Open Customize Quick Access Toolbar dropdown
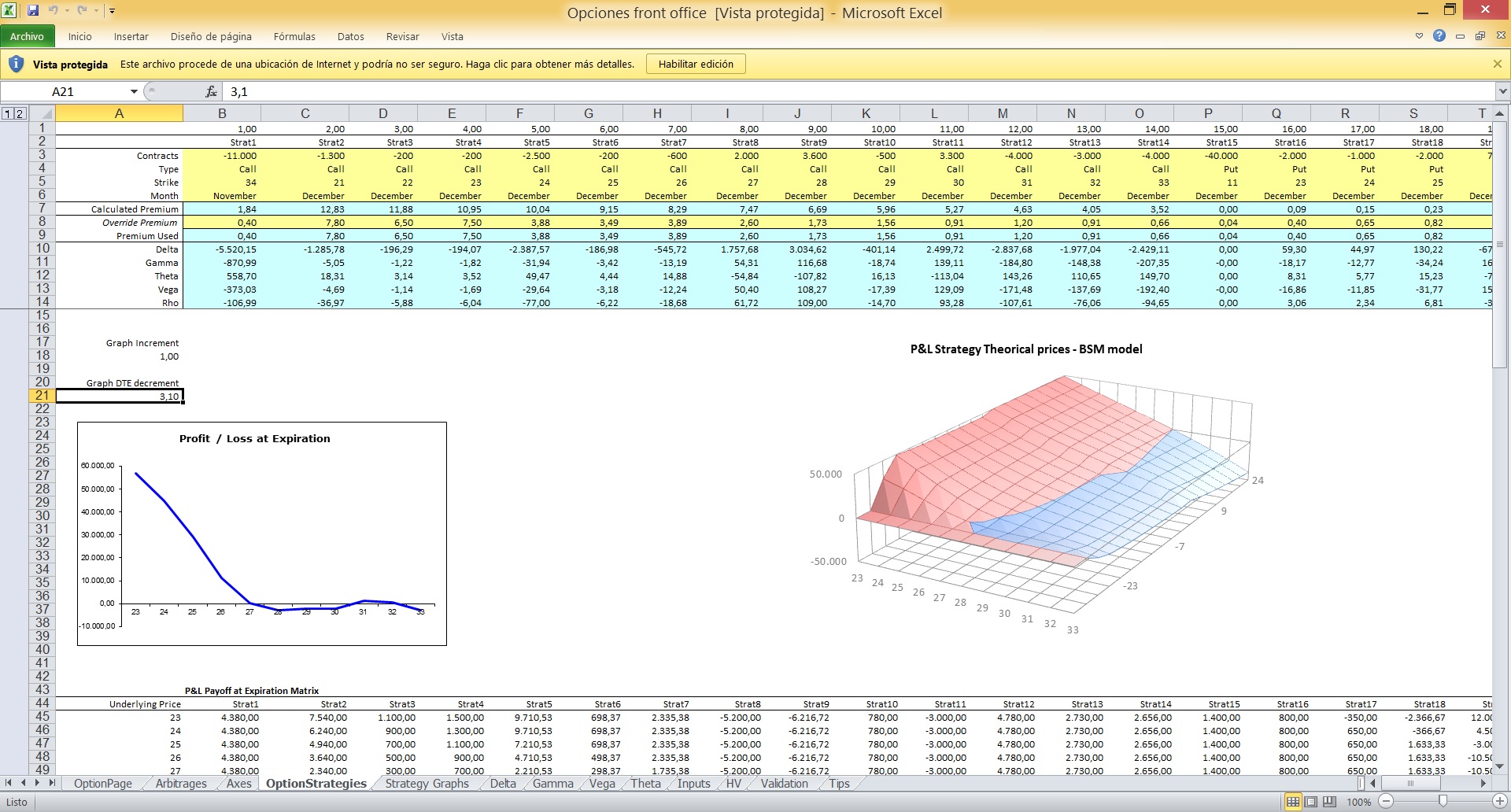Image resolution: width=1511 pixels, height=812 pixels. click(113, 11)
